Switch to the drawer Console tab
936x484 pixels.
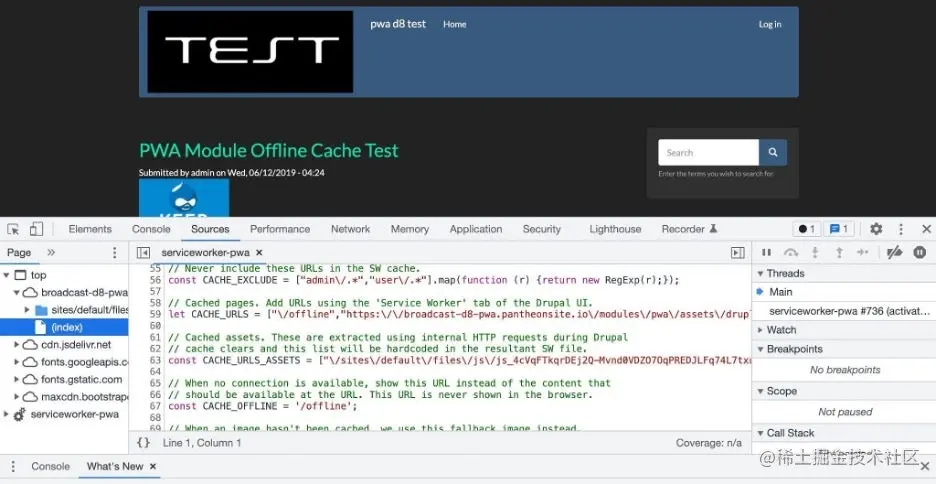point(51,467)
